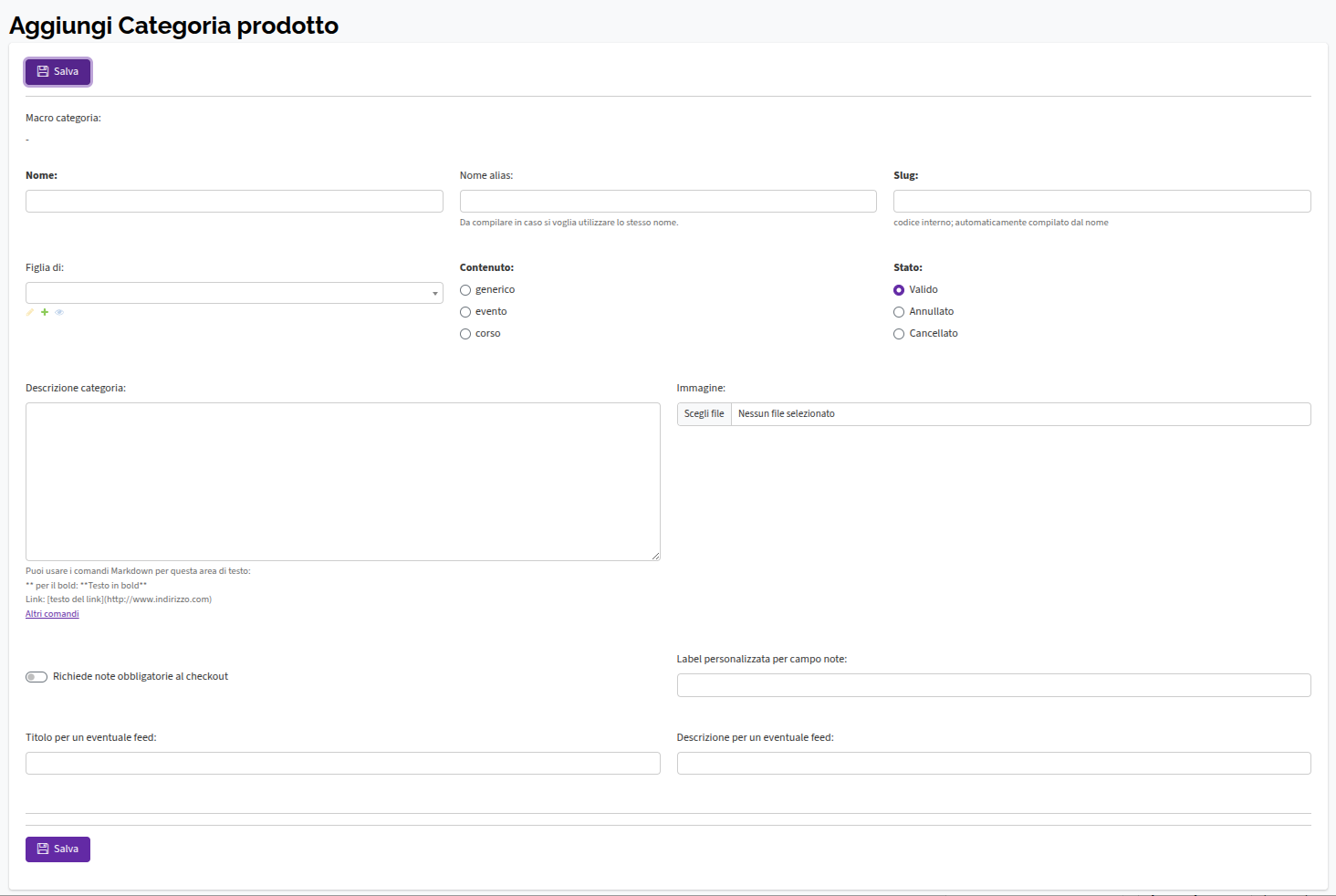This screenshot has height=896, width=1336.
Task: Click the top Salva button
Action: tap(57, 72)
